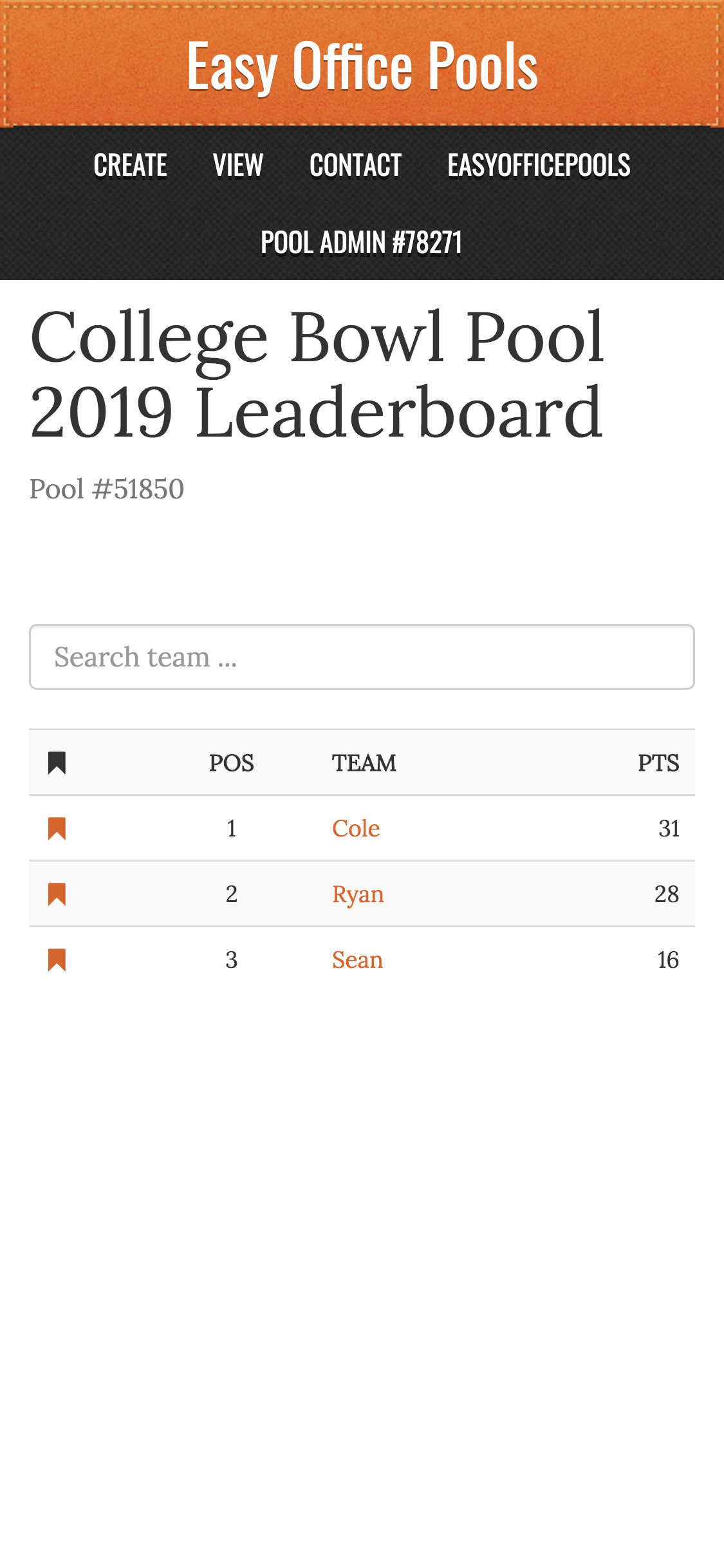The image size is (724, 1568).
Task: Open Cole's team link
Action: pos(356,828)
